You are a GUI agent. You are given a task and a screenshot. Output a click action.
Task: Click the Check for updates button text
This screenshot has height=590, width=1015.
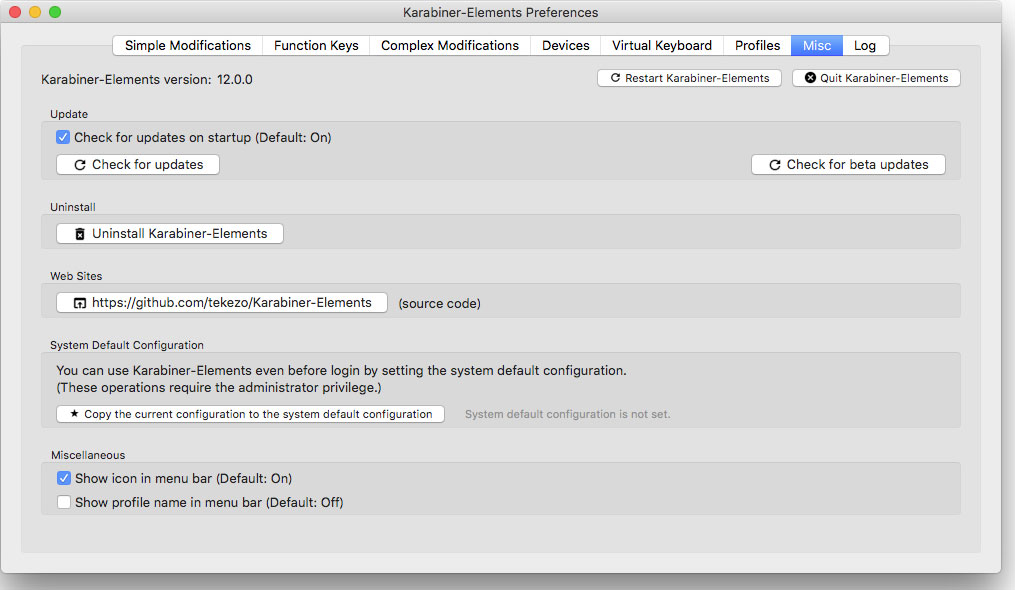pos(148,165)
